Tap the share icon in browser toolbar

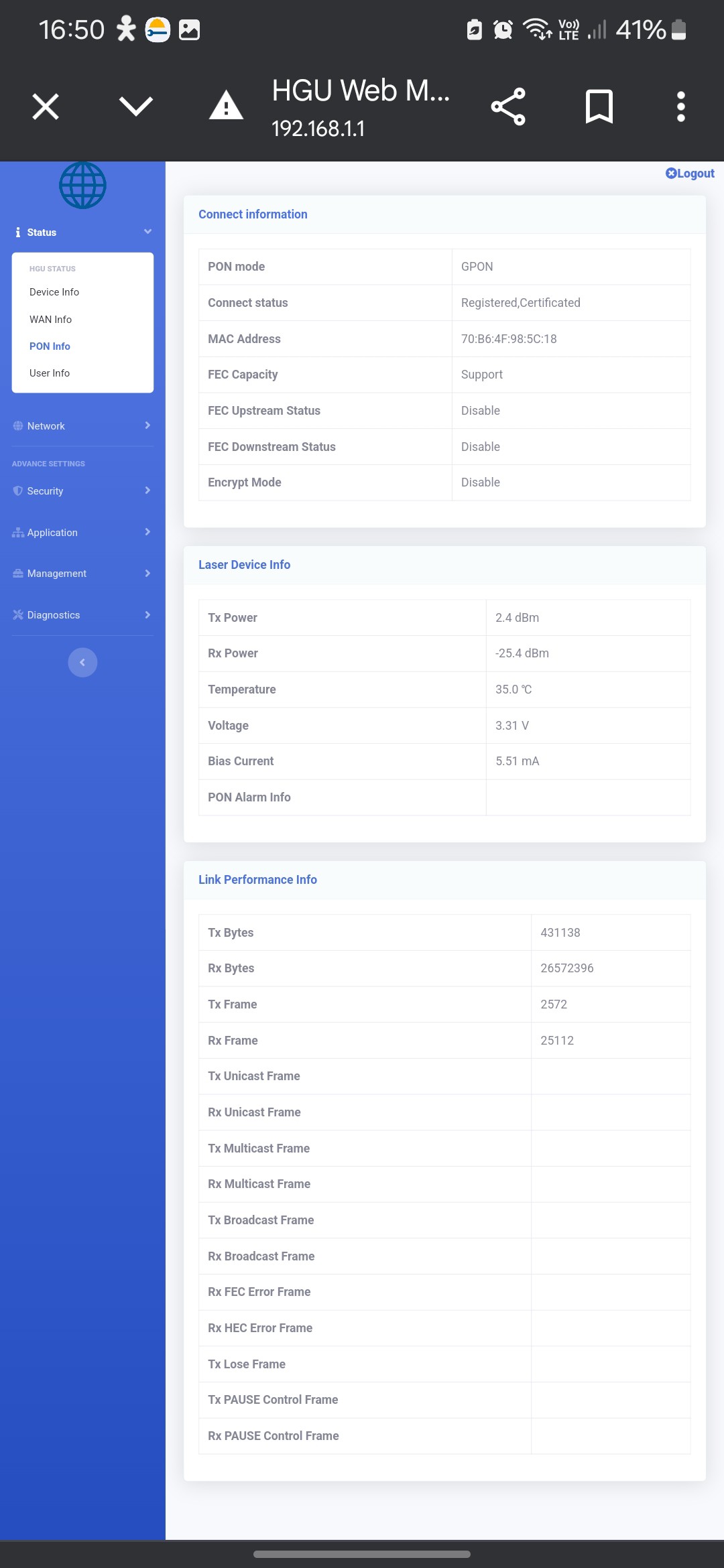[x=508, y=107]
